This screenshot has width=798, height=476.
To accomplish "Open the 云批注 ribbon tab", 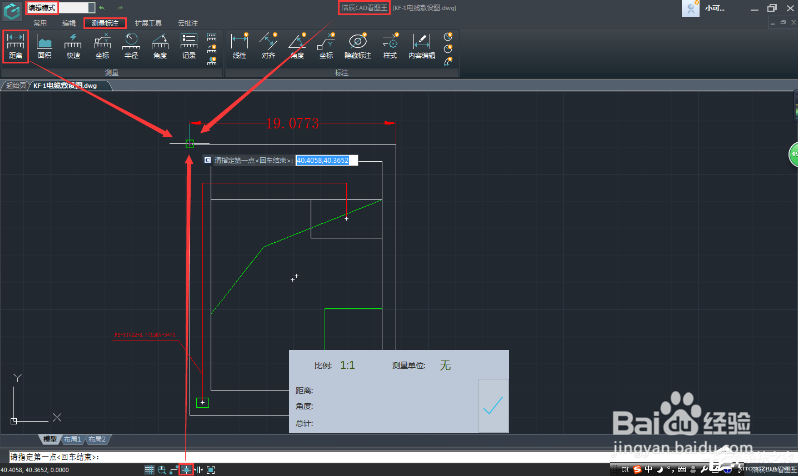I will tap(188, 23).
